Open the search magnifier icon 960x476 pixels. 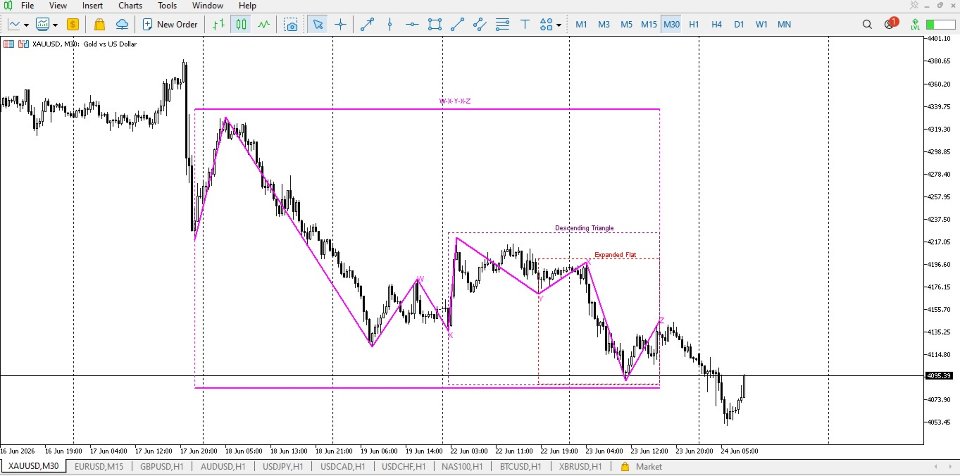(x=867, y=25)
